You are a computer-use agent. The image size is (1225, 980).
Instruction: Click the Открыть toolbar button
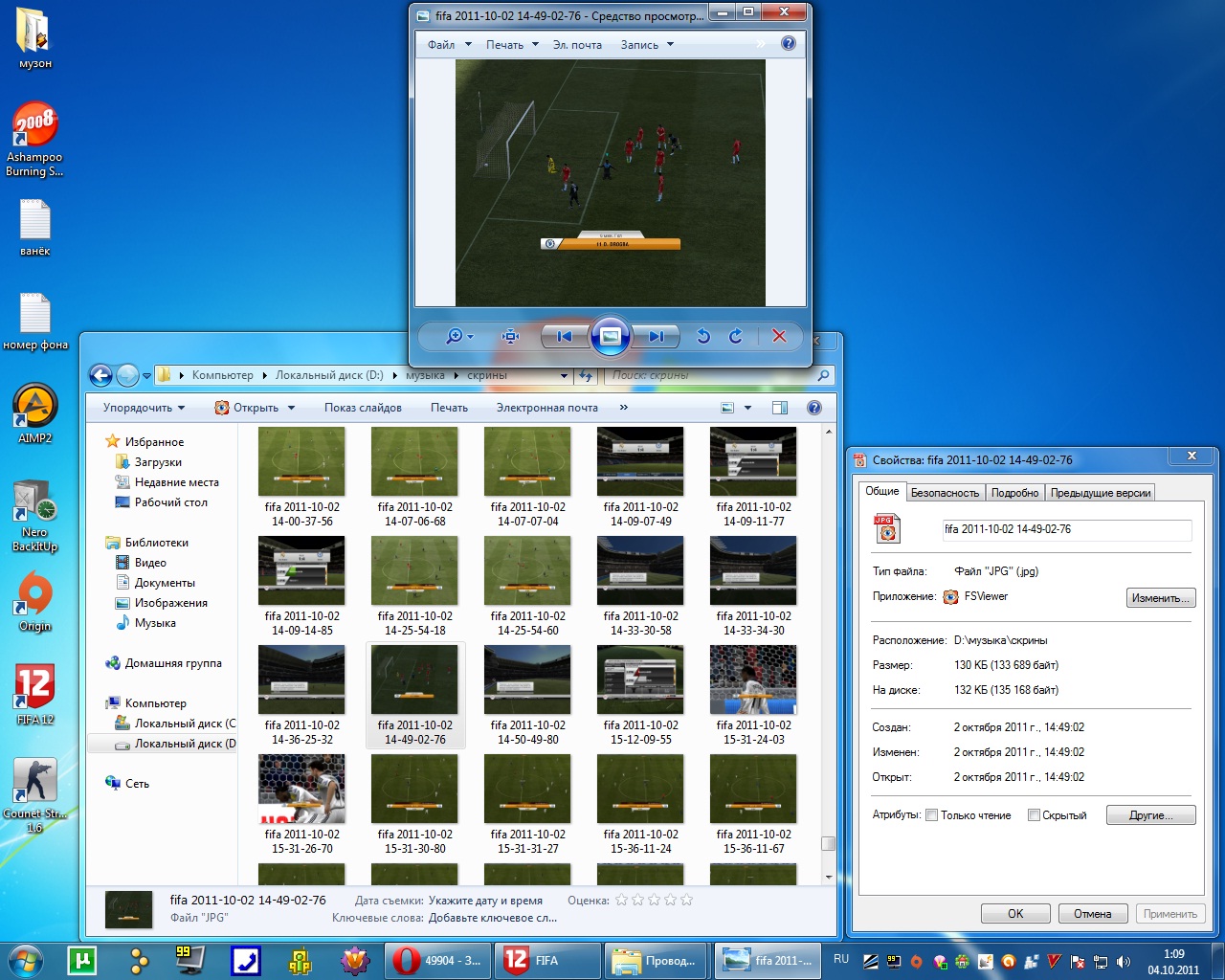[x=247, y=408]
